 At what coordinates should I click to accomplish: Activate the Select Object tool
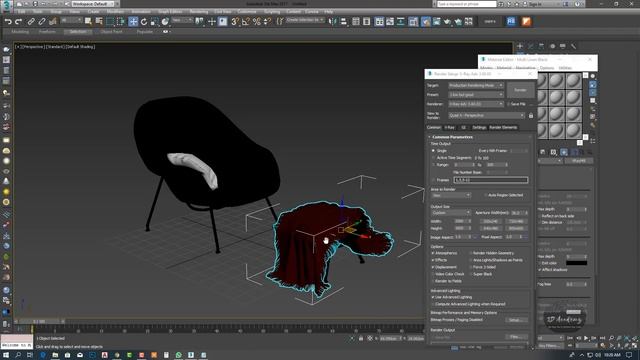[x=88, y=21]
